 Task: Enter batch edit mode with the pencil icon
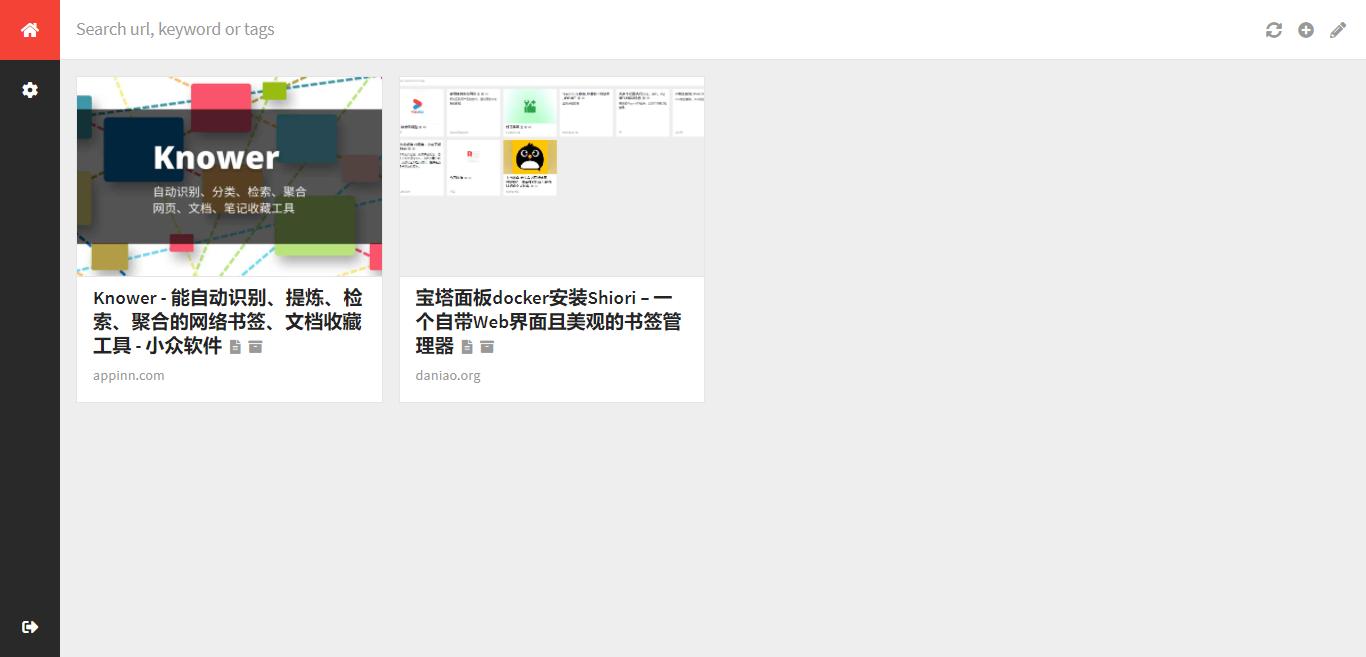(1338, 30)
